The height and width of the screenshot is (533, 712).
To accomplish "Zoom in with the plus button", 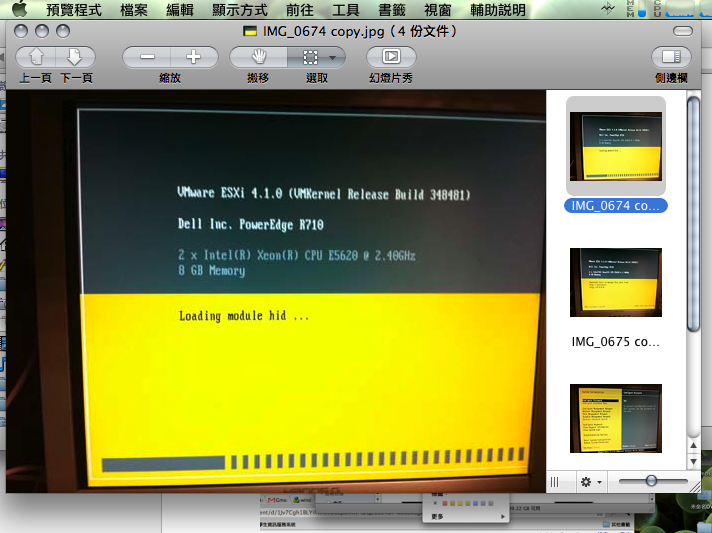I will (x=194, y=57).
